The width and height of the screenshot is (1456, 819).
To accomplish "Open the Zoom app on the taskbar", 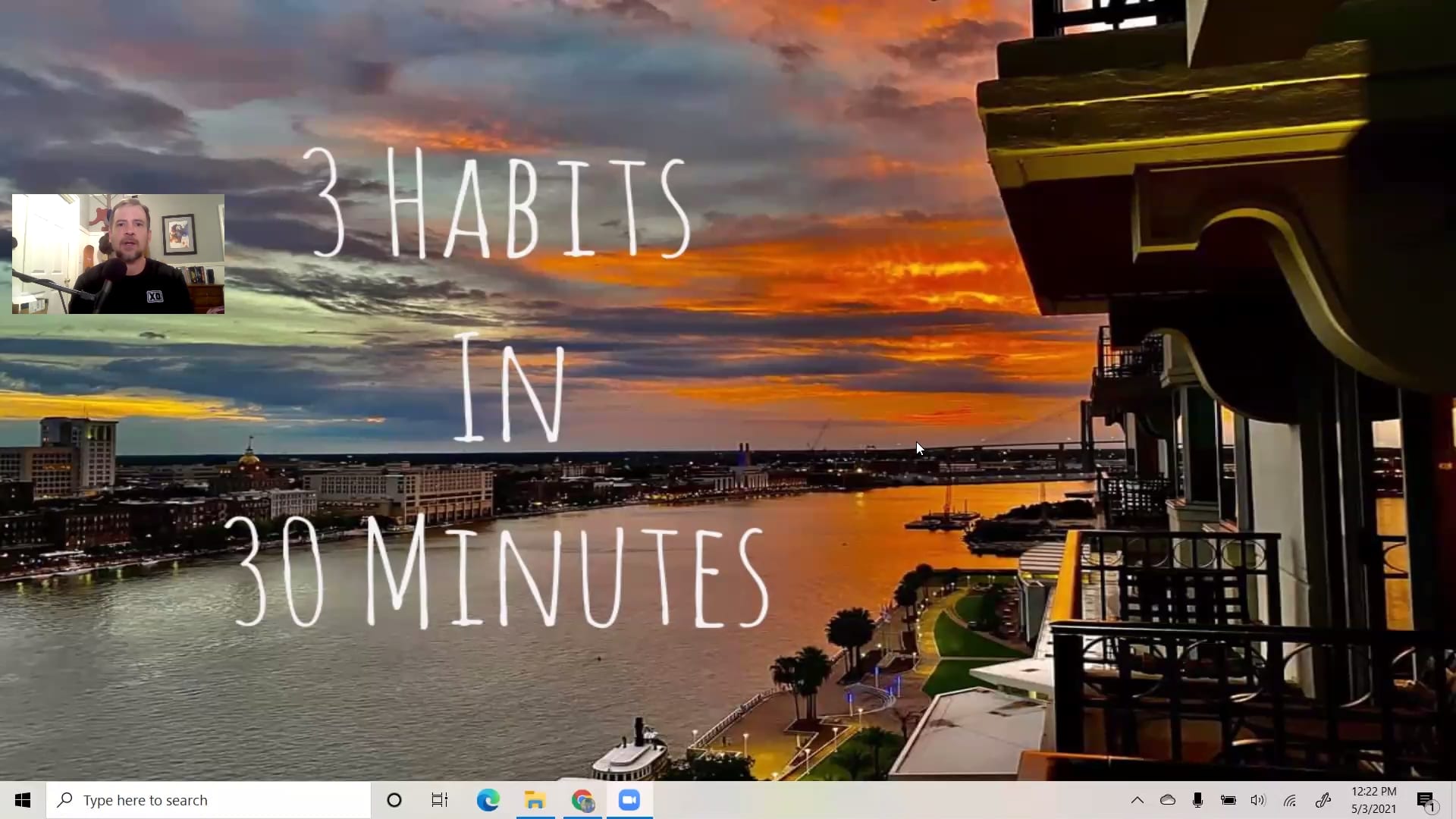I will (x=629, y=800).
